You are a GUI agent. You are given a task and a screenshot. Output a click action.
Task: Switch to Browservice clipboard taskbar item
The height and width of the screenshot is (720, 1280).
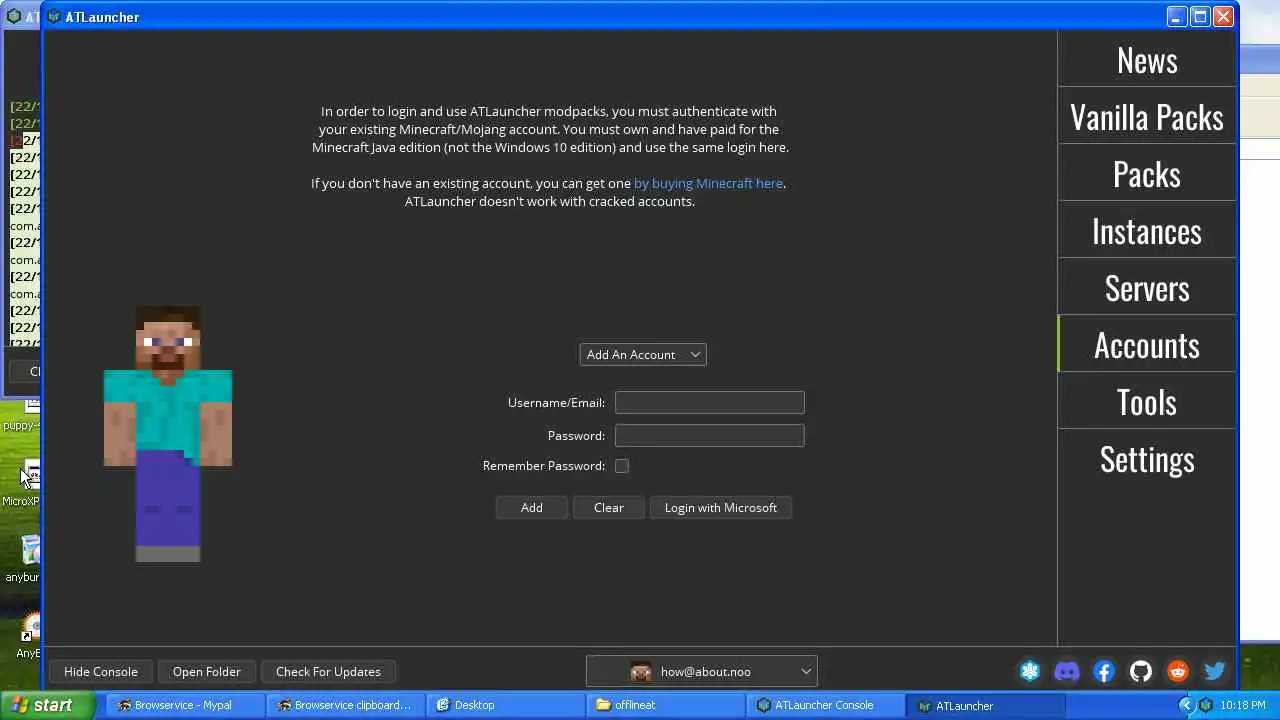pos(345,705)
